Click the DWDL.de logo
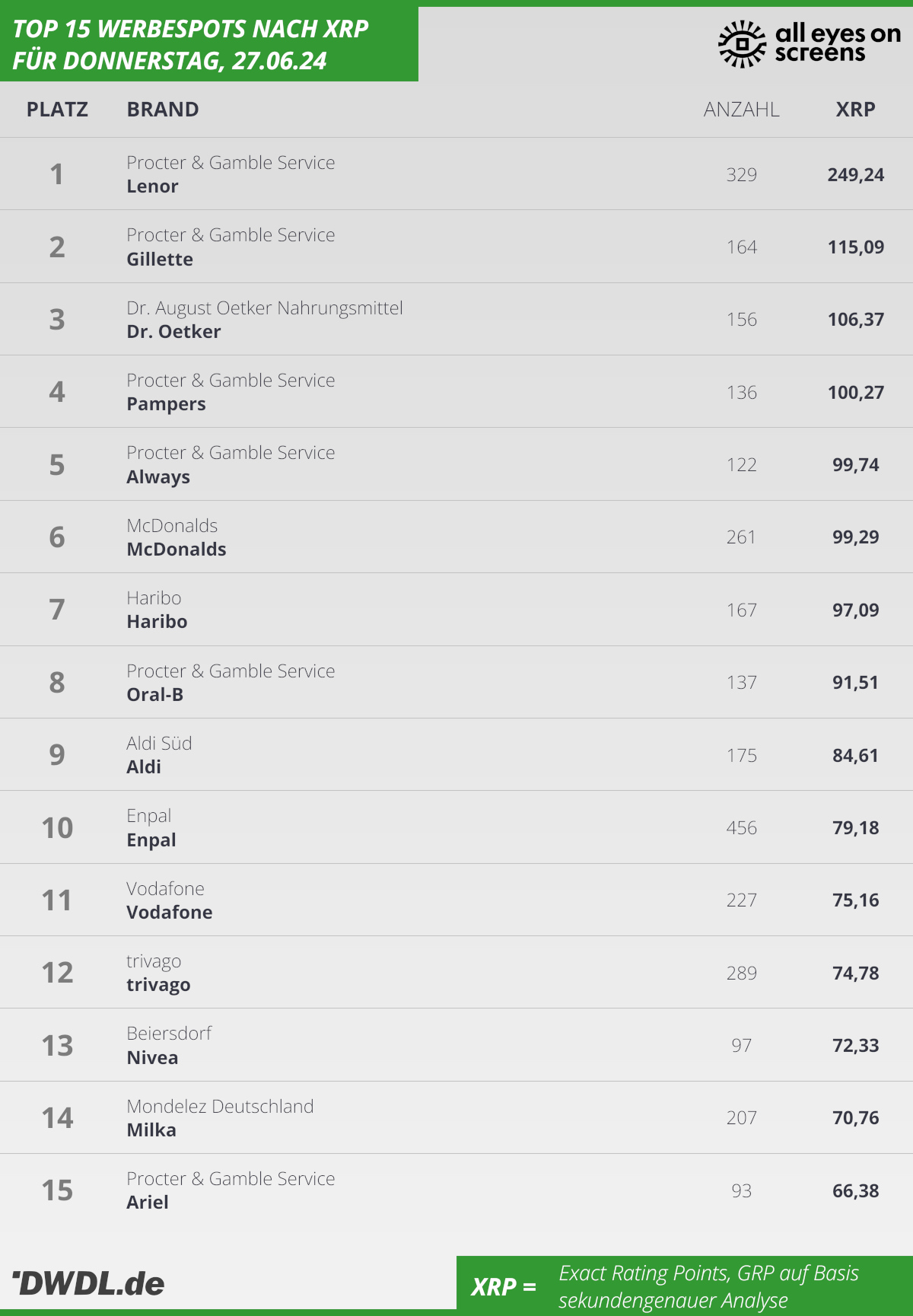 88,1283
